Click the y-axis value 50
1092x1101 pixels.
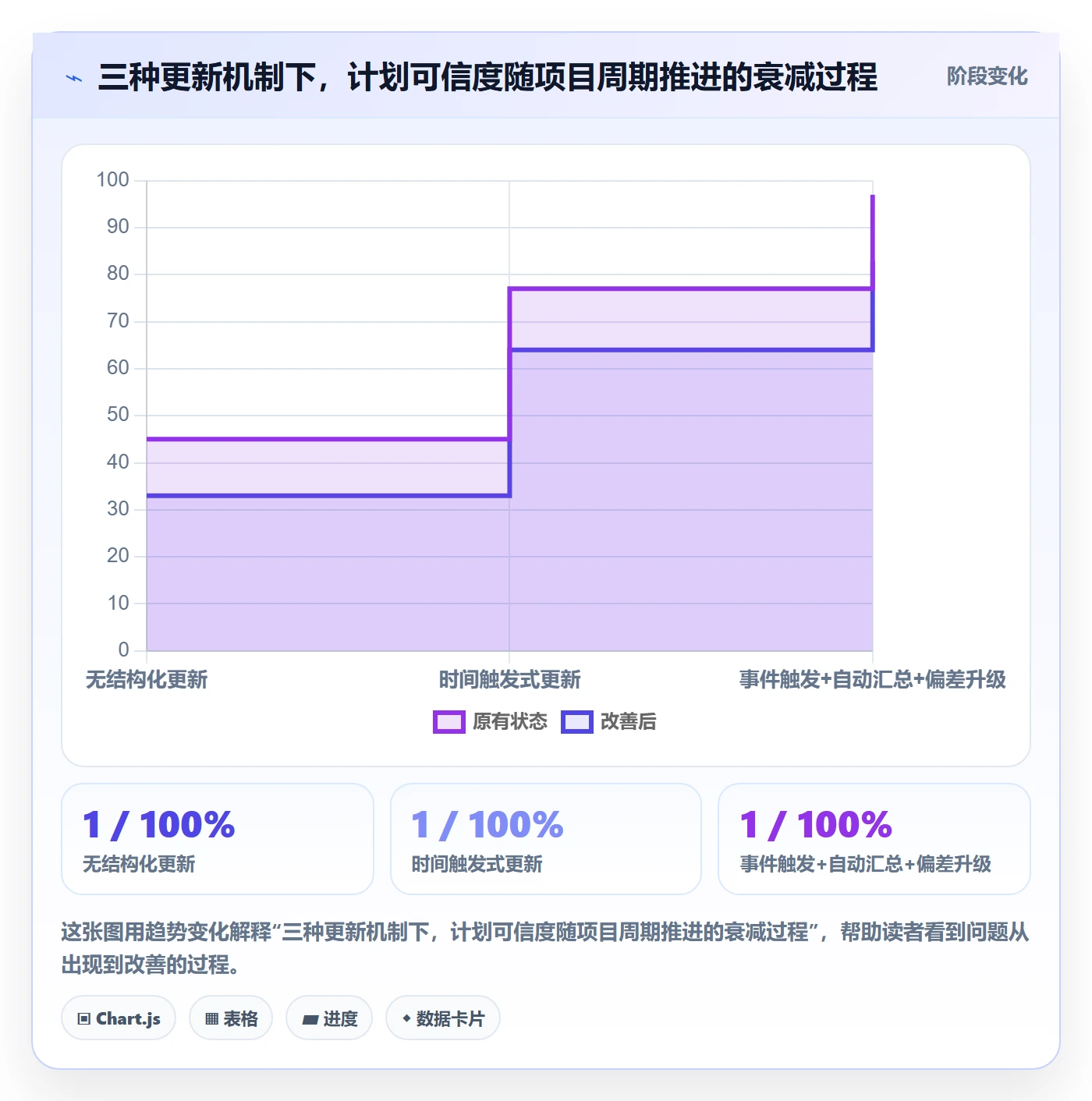(118, 415)
